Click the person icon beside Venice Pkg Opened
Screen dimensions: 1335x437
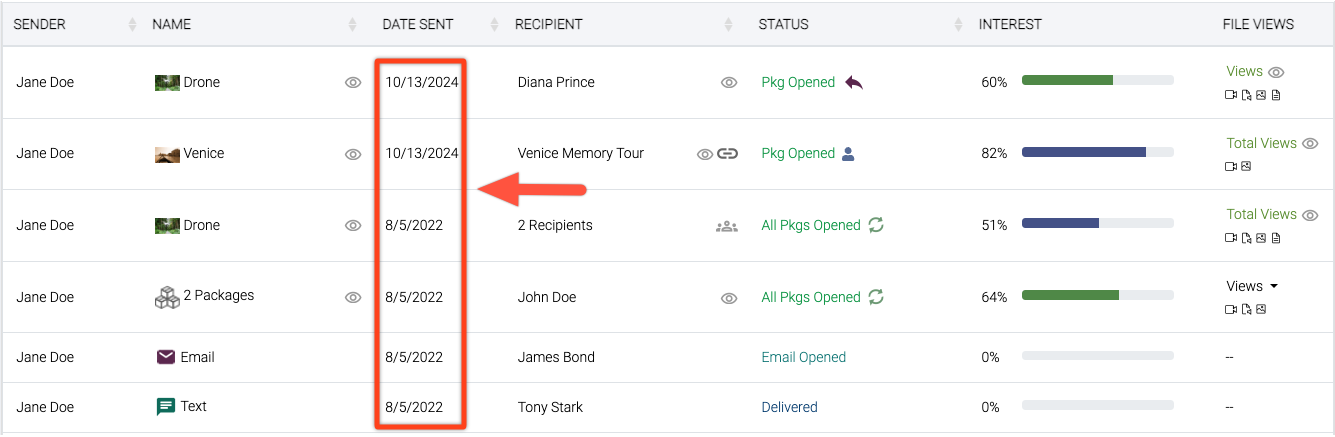pos(848,154)
